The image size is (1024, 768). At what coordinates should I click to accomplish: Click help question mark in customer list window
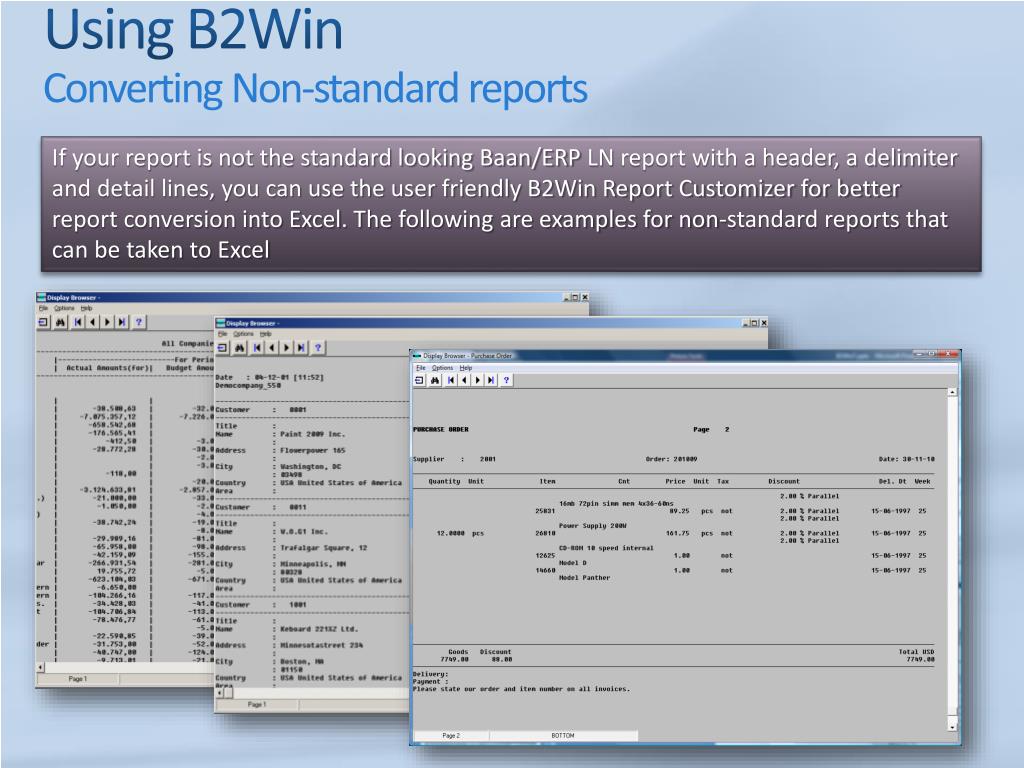point(317,347)
